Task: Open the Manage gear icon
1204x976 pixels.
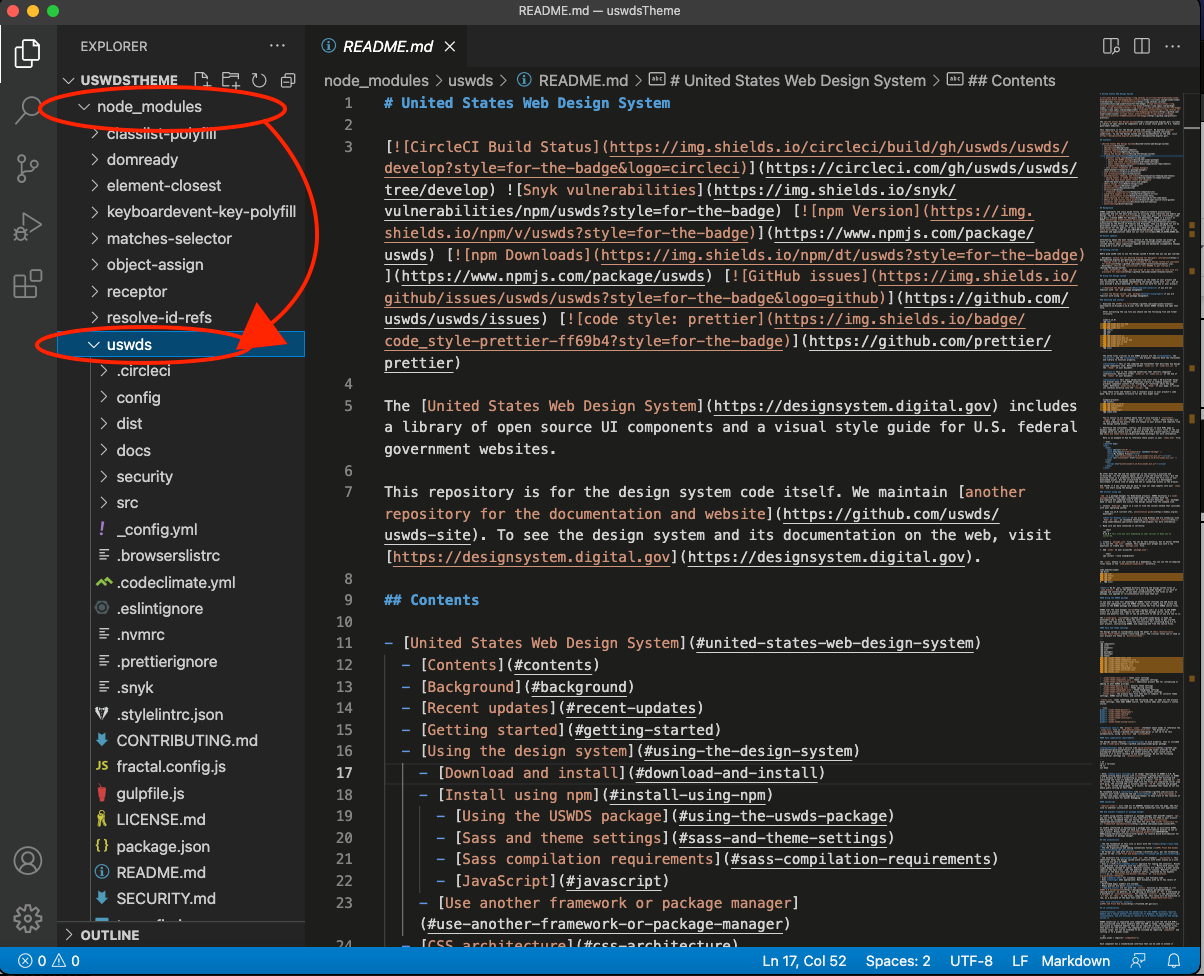Action: (28, 917)
